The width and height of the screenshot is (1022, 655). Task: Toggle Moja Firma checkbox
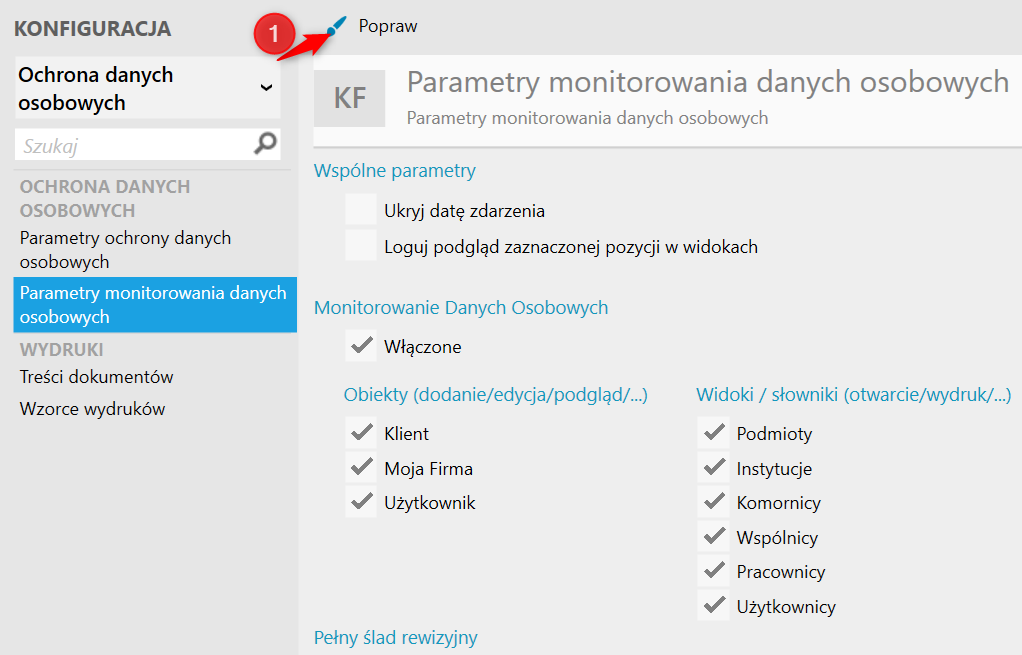click(360, 468)
